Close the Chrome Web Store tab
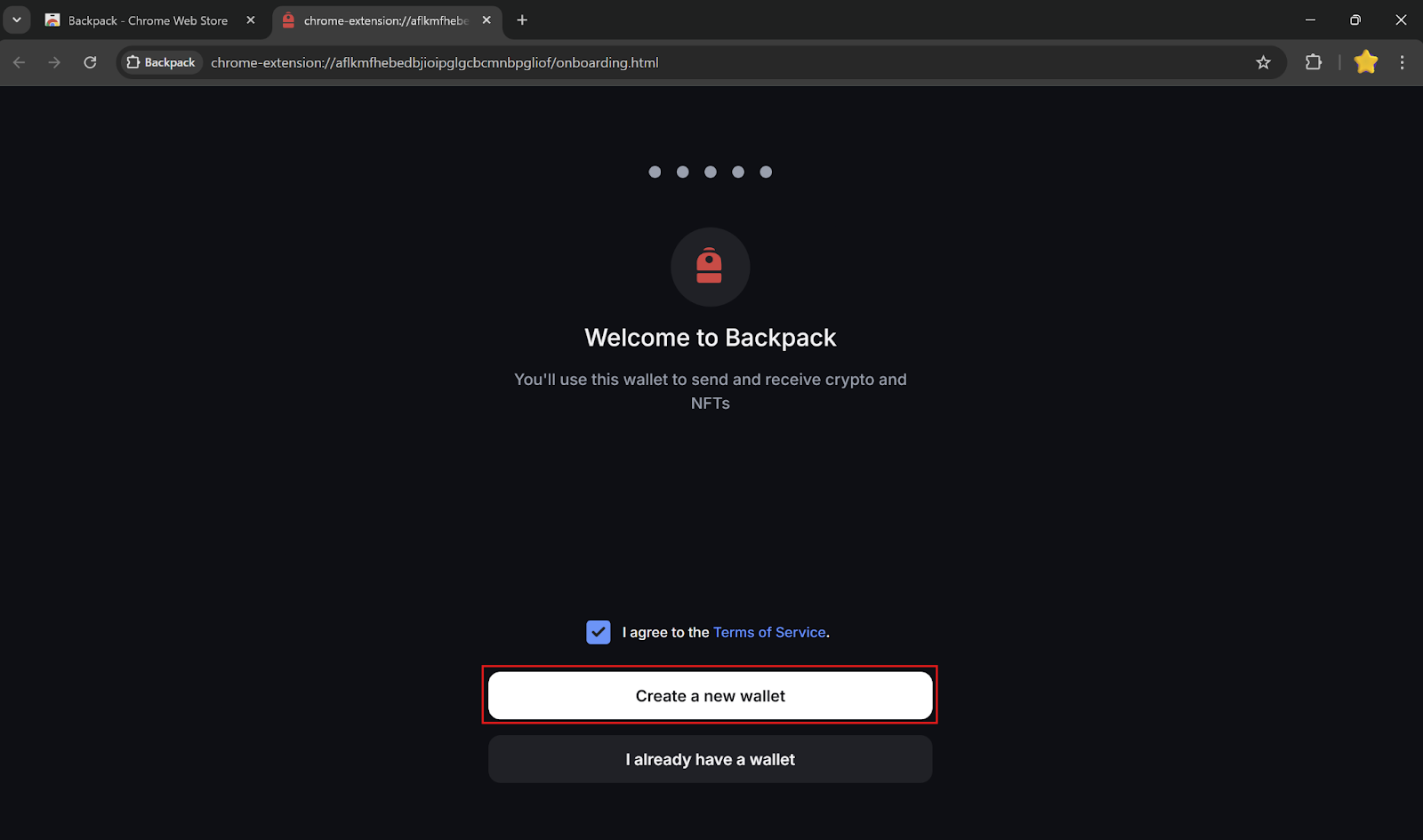This screenshot has width=1423, height=840. point(251,20)
